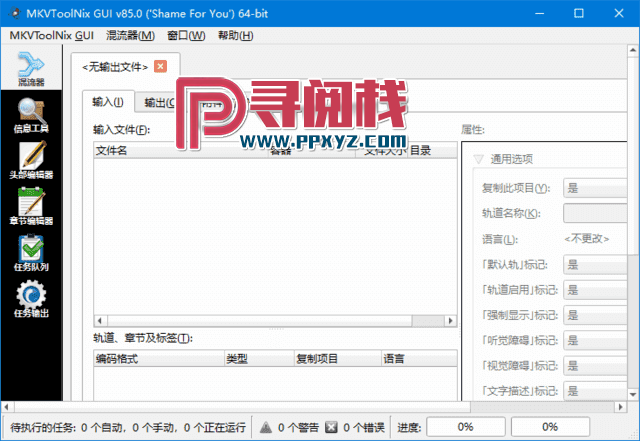Switch to the 输入(I) tab
The height and width of the screenshot is (441, 640).
tap(108, 102)
